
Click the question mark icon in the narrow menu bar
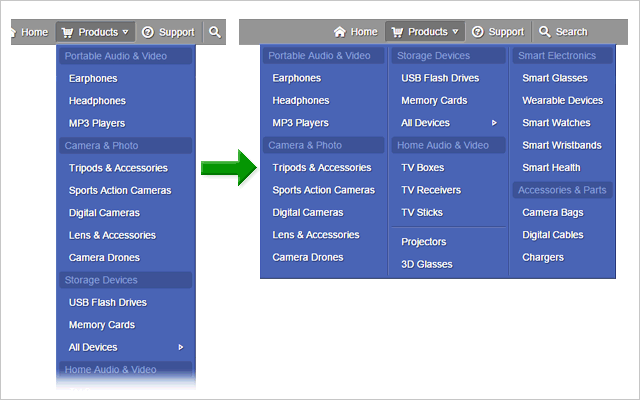coord(148,32)
